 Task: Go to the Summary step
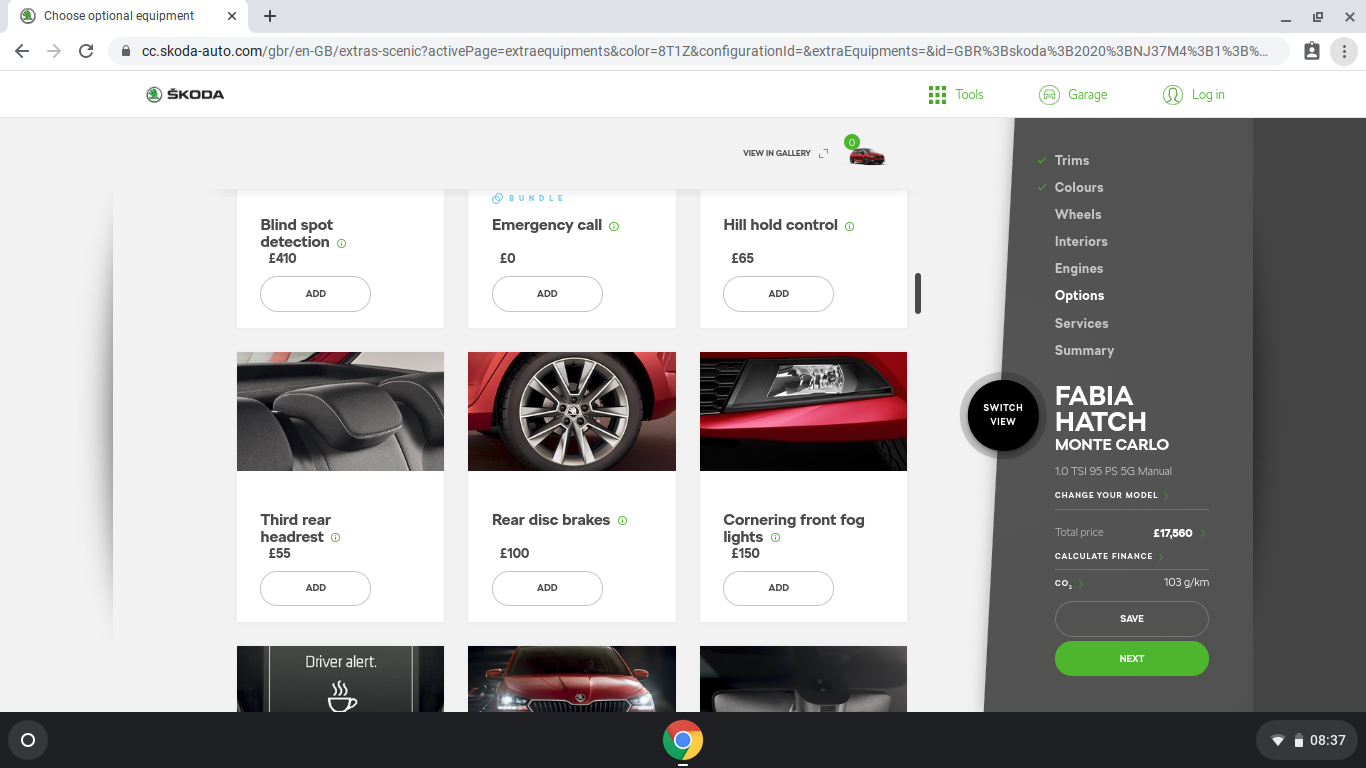pos(1084,350)
